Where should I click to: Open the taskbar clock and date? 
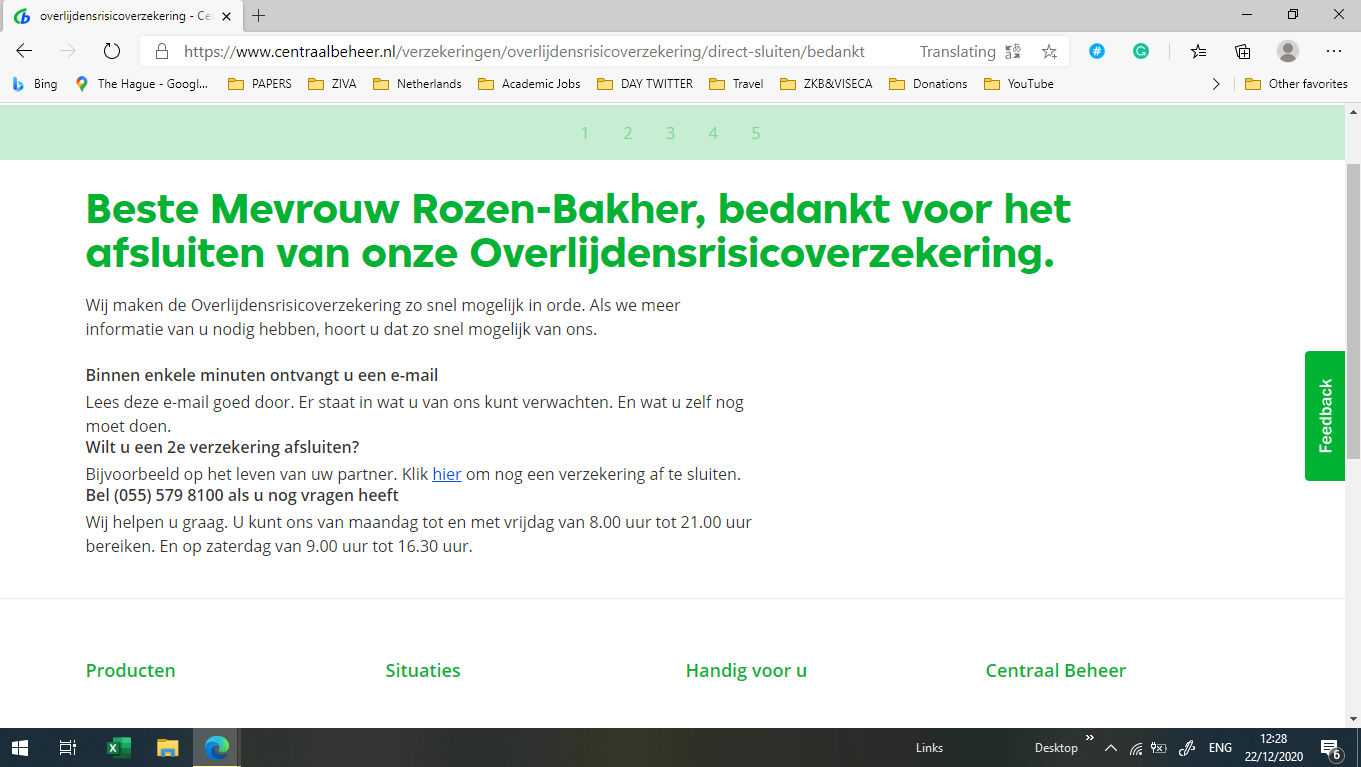(x=1272, y=747)
